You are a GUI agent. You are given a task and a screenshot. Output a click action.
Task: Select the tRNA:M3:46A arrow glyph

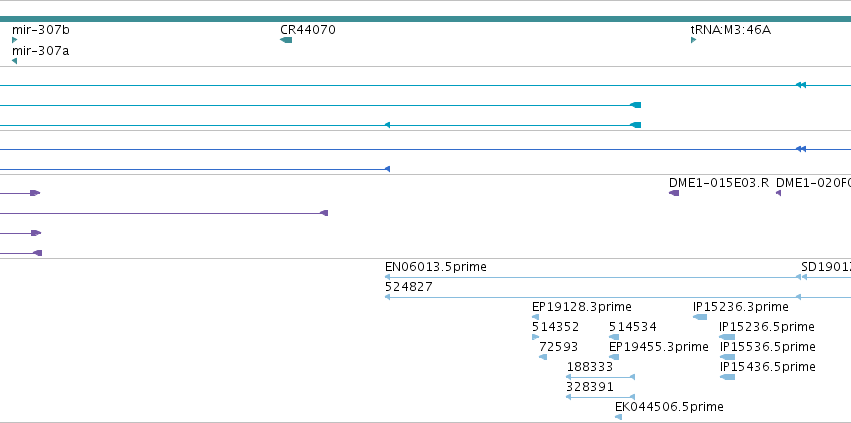[x=694, y=40]
